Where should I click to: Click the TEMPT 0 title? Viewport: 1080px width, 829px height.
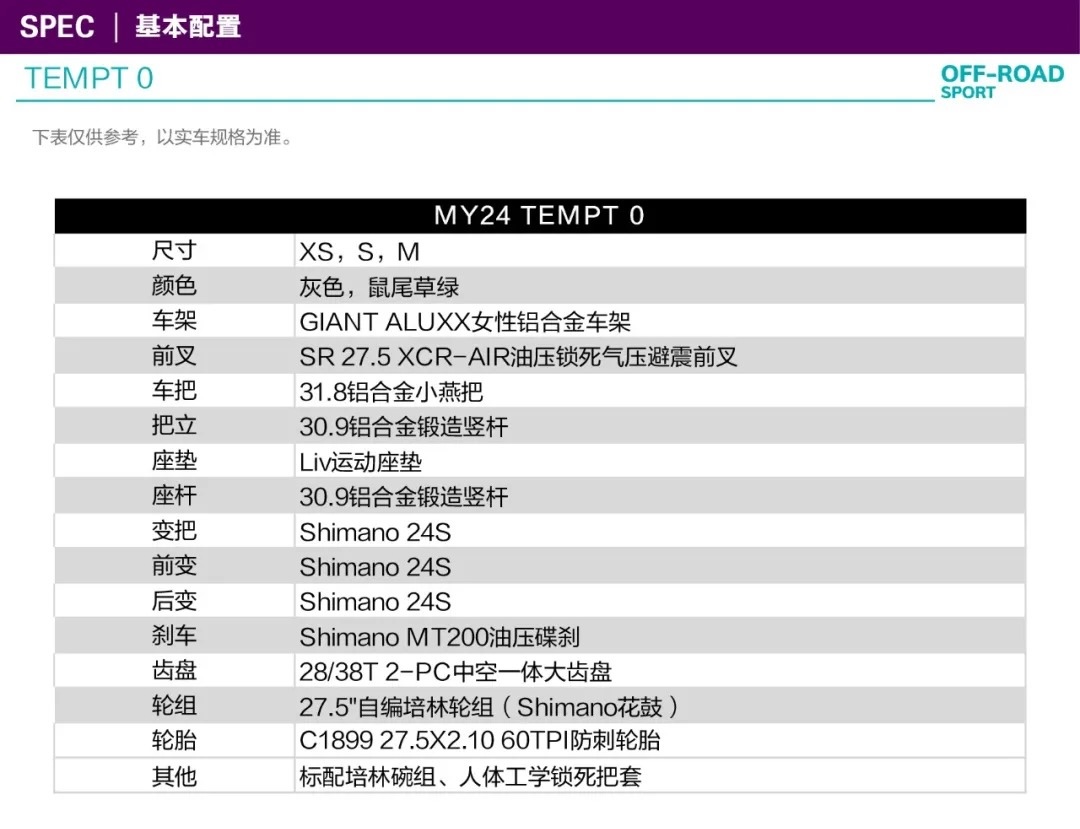[x=89, y=78]
